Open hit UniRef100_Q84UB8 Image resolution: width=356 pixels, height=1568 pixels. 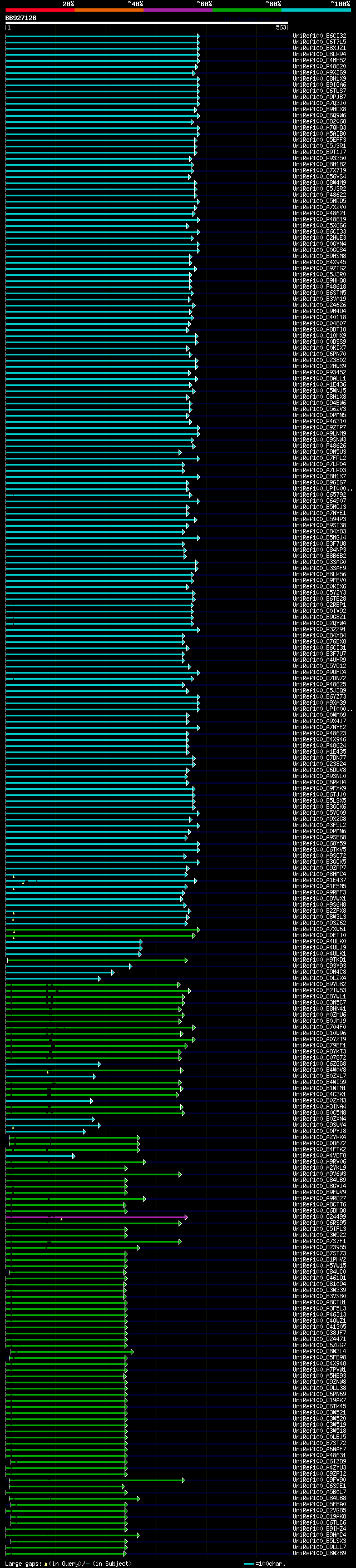(319, 1498)
